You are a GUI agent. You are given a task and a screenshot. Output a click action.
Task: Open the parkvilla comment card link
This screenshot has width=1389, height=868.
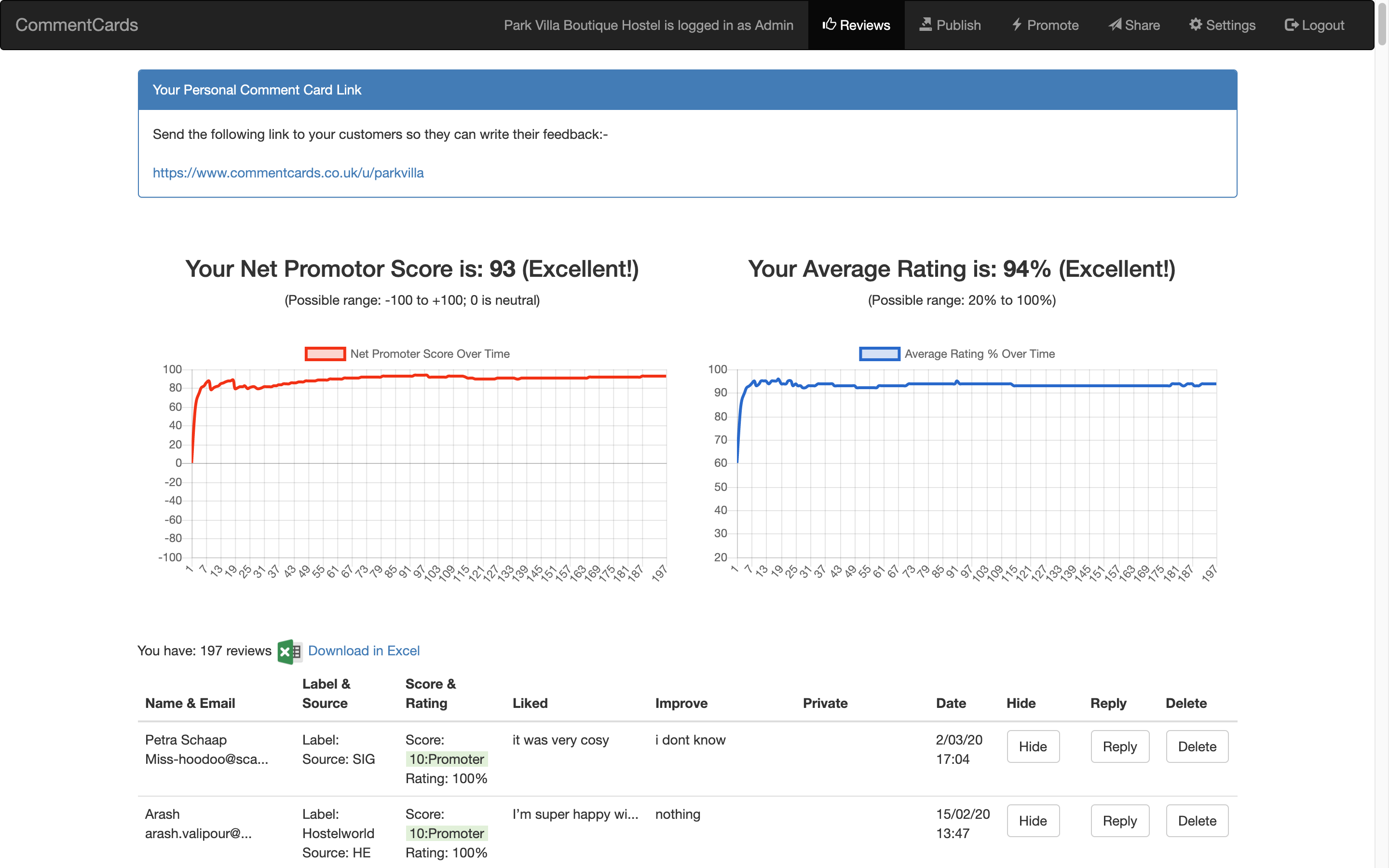coord(288,173)
